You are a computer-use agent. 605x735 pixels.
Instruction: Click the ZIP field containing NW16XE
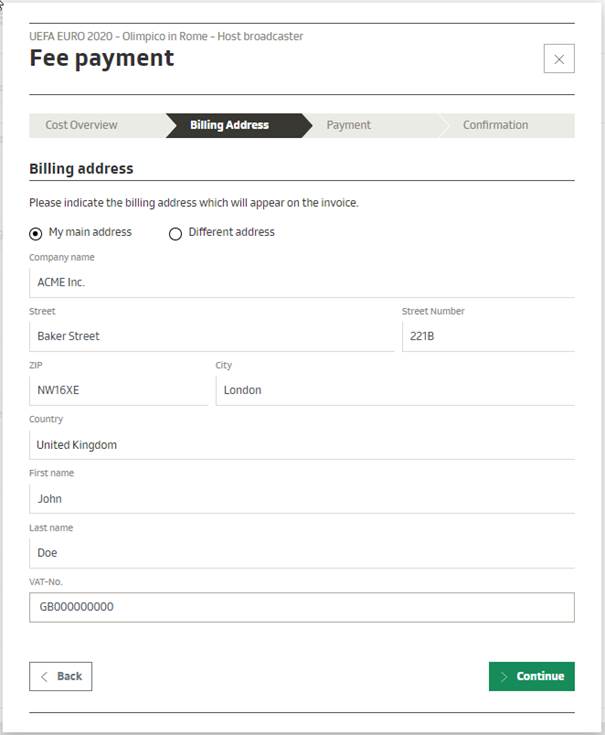coord(118,390)
